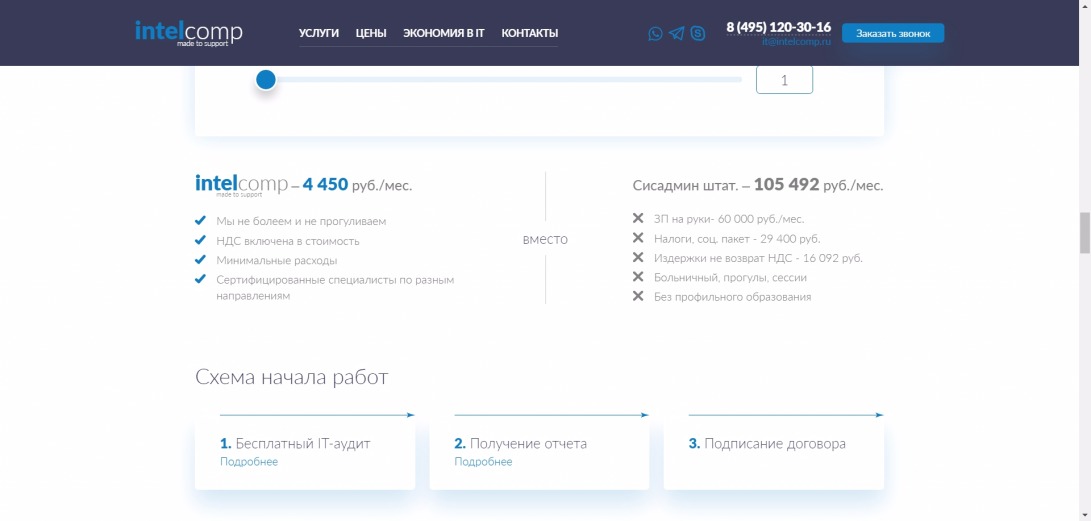Screen dimensions: 1091x521
Task: Open the ЦЕНЫ menu item
Action: (371, 33)
